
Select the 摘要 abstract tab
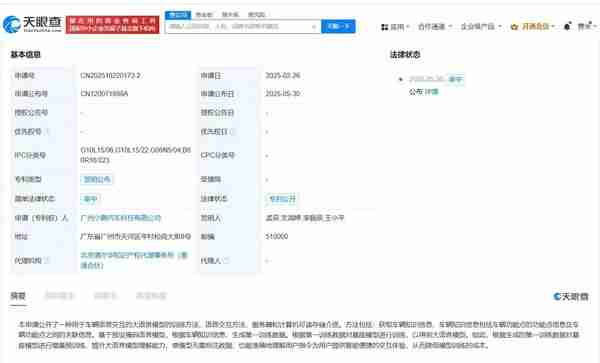point(18,296)
